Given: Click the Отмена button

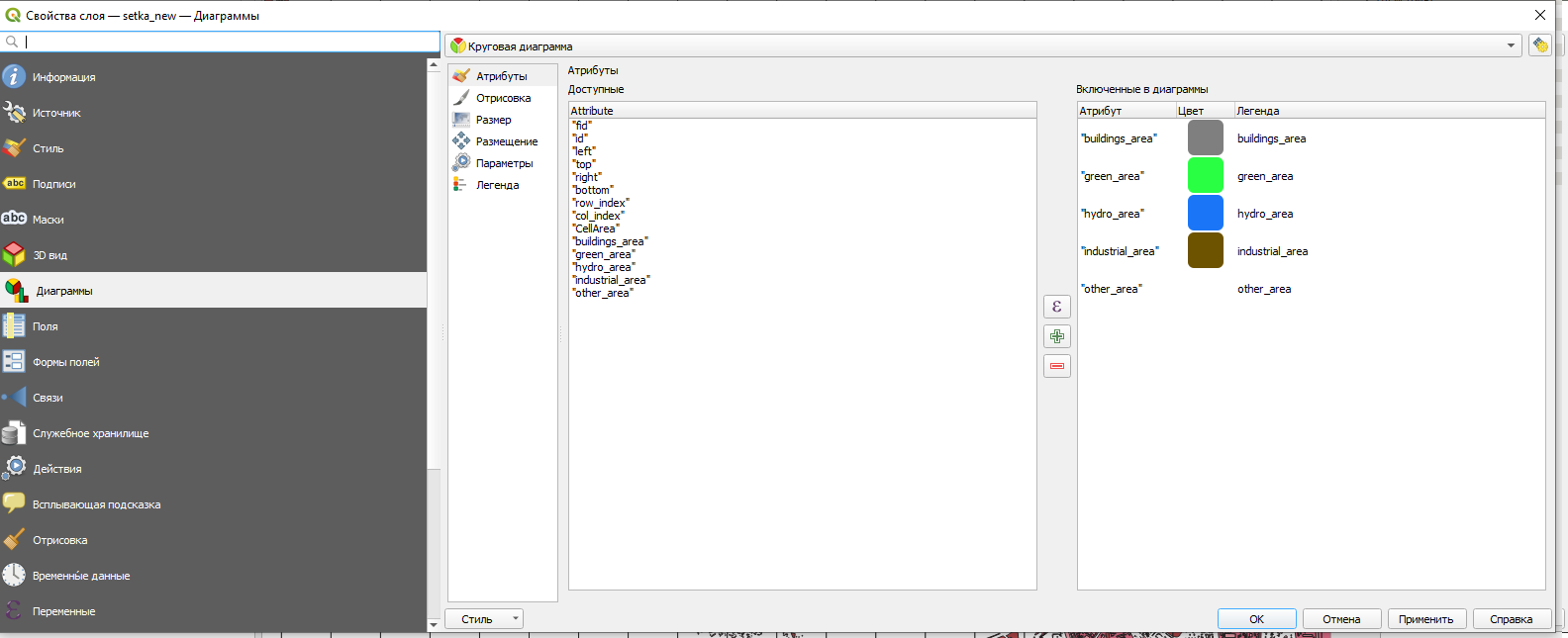Looking at the screenshot, I should click(1341, 619).
